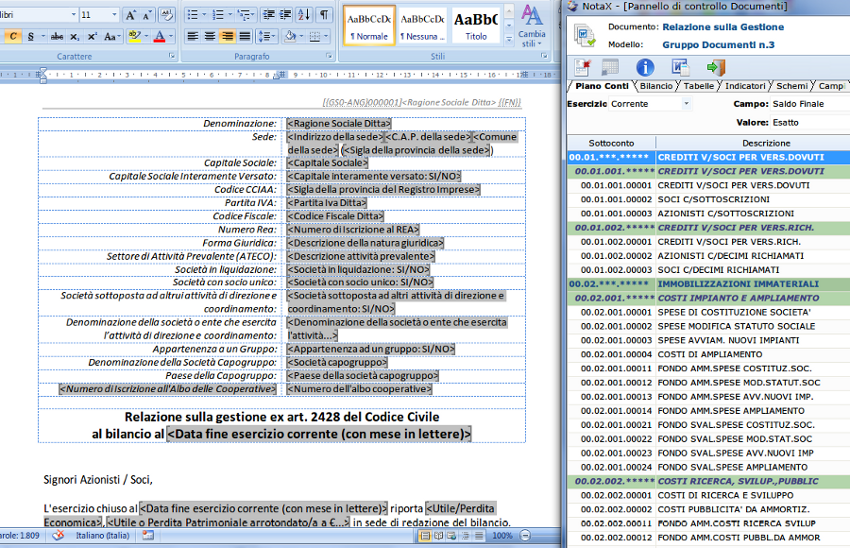Image resolution: width=850 pixels, height=548 pixels.
Task: Switch to the Bilancio tab
Action: click(x=656, y=86)
